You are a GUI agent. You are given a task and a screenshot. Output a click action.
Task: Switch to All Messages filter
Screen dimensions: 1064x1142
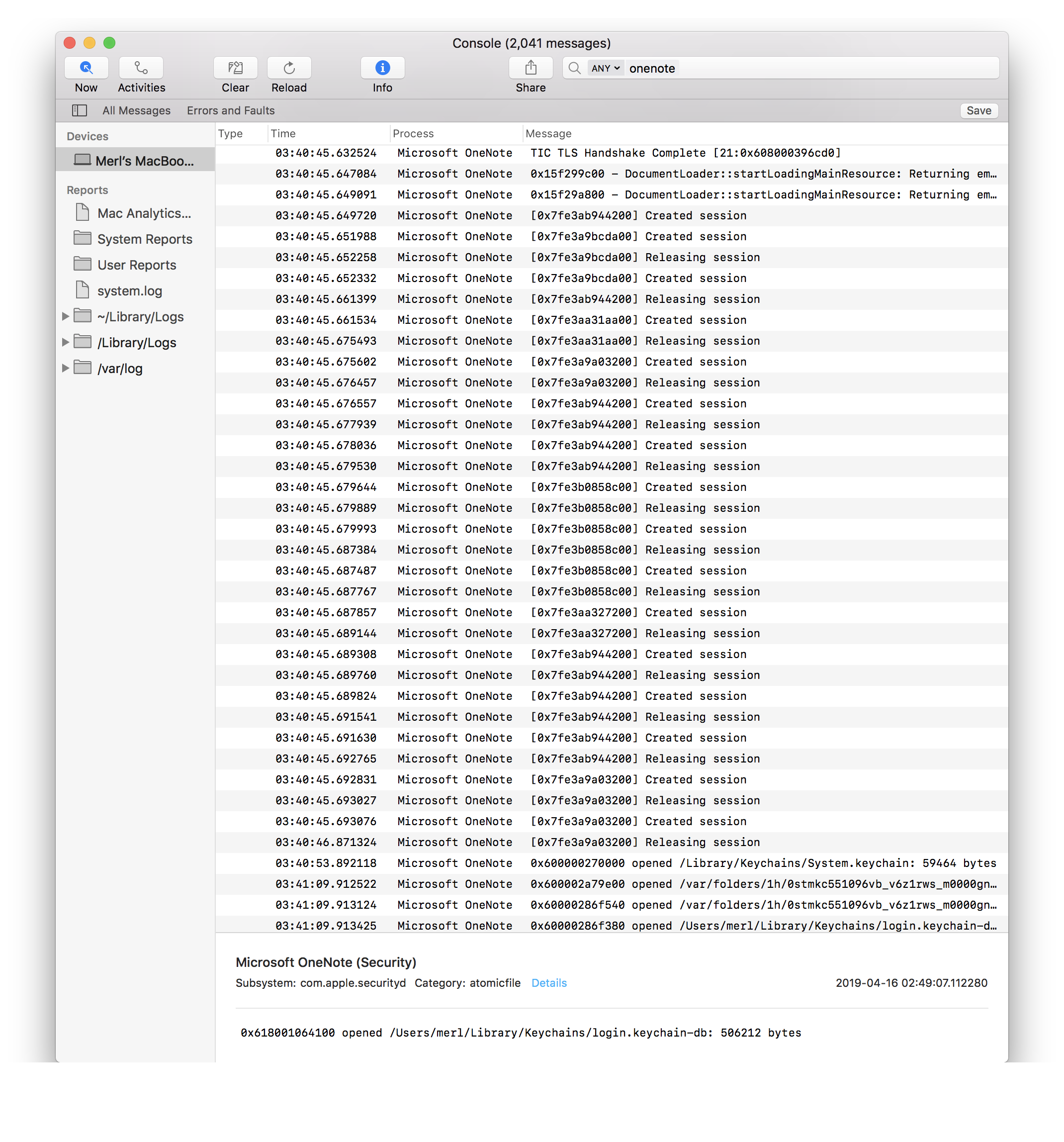point(136,110)
